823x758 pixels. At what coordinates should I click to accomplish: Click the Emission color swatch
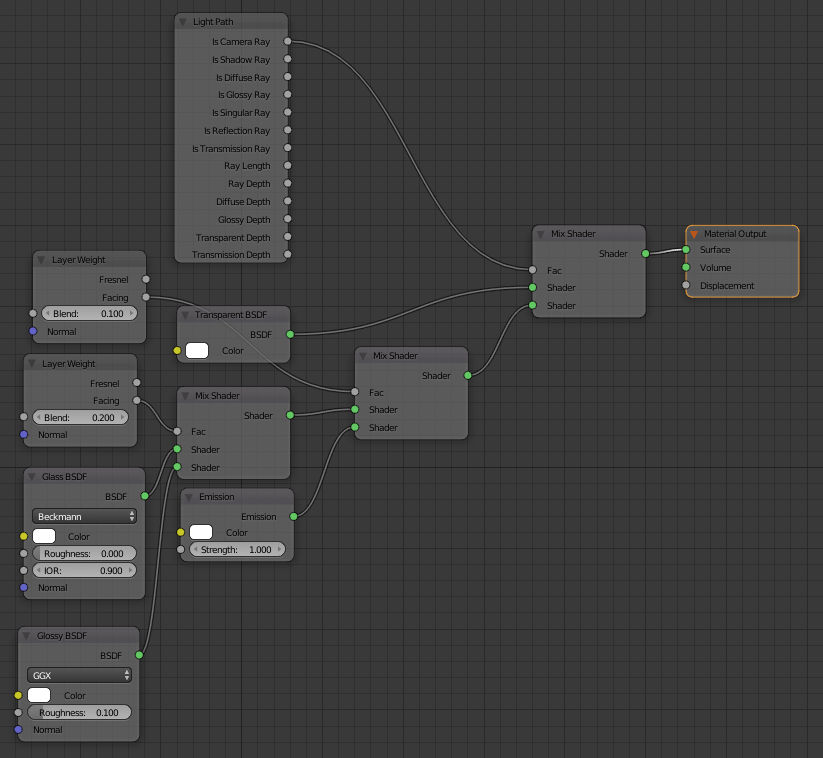click(x=201, y=532)
